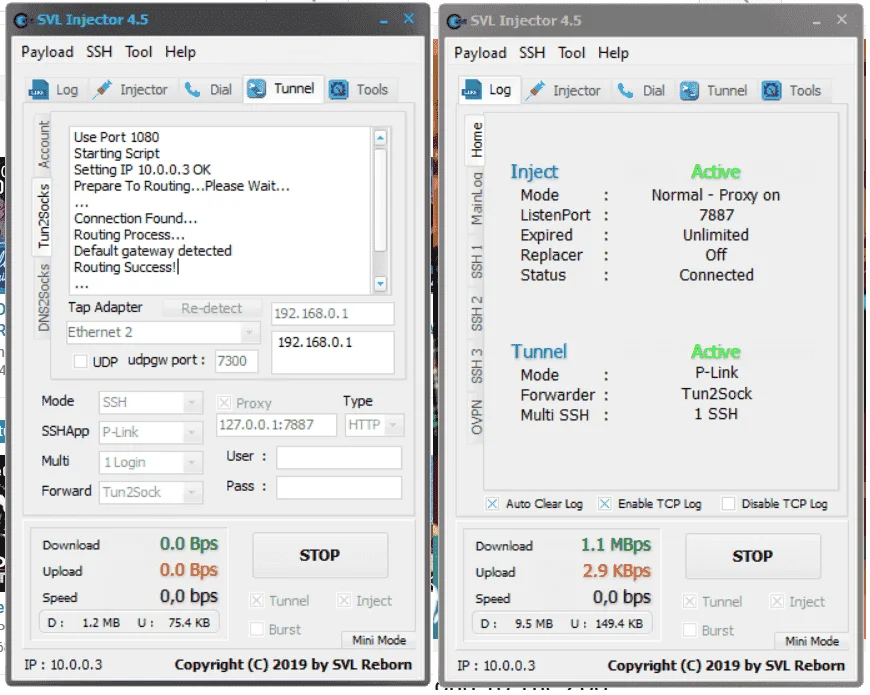The image size is (870, 695).
Task: Click the udpgw port field
Action: [236, 361]
